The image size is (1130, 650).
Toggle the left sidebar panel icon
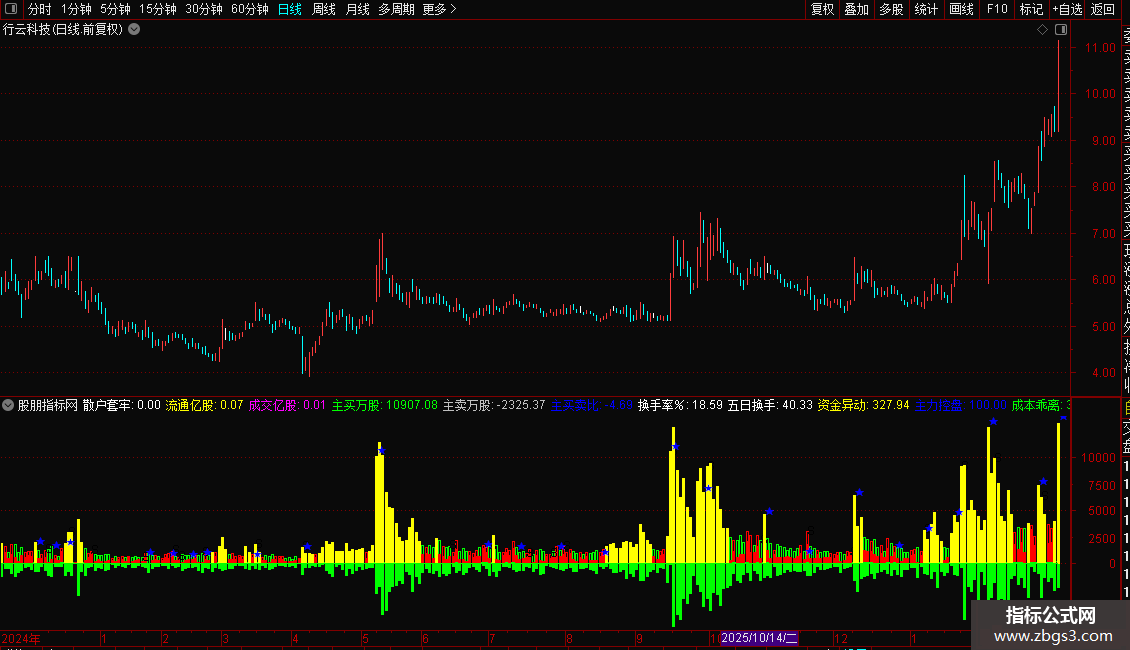tap(12, 9)
